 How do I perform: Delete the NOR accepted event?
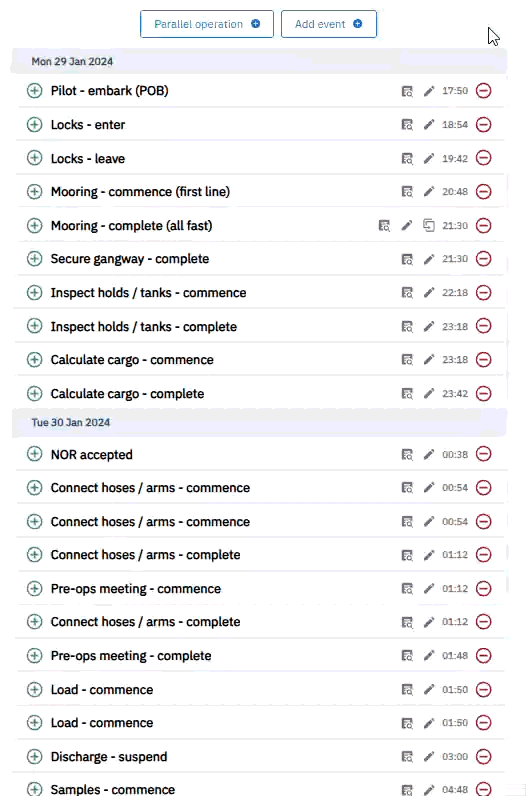pyautogui.click(x=483, y=454)
